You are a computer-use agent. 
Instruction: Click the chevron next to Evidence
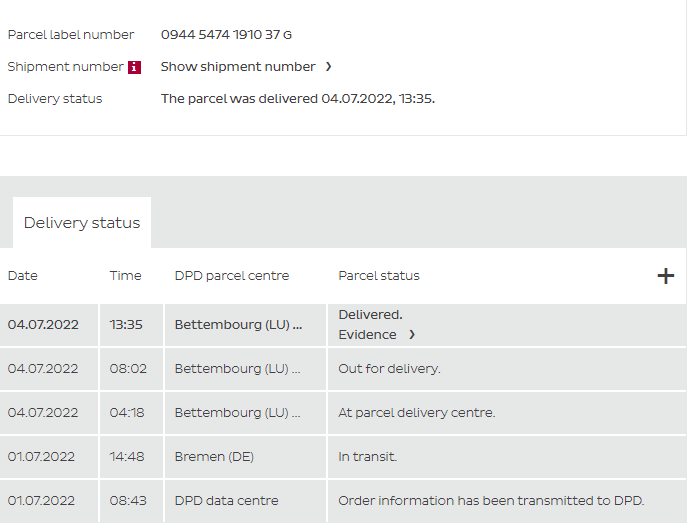tap(411, 335)
